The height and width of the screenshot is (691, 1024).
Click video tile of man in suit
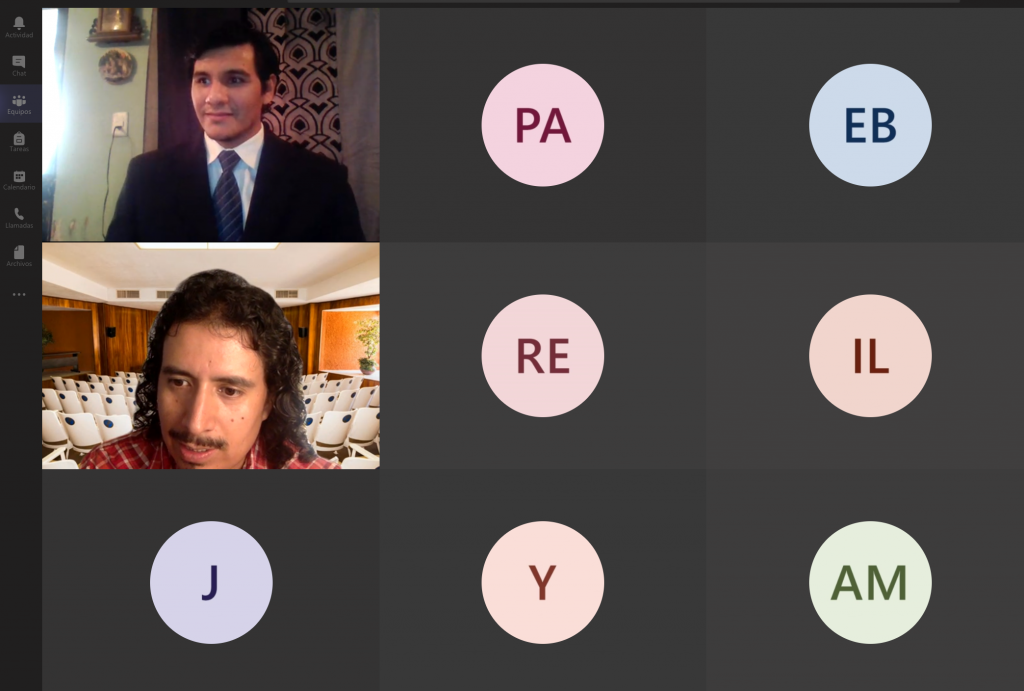pos(210,125)
